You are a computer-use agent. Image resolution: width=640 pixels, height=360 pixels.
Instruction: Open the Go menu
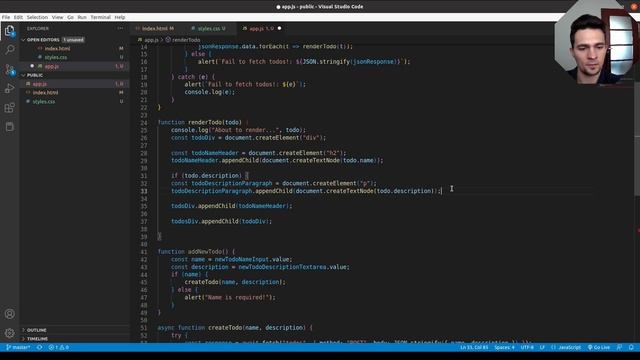tap(71, 17)
